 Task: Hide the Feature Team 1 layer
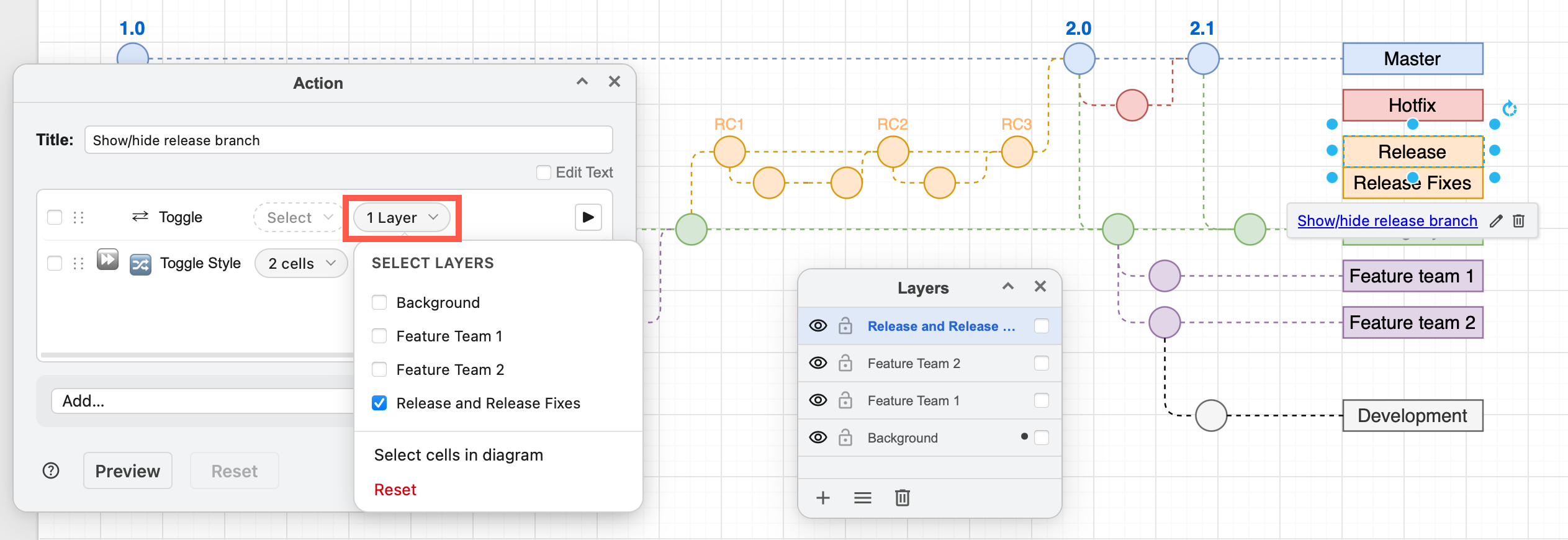coord(818,400)
